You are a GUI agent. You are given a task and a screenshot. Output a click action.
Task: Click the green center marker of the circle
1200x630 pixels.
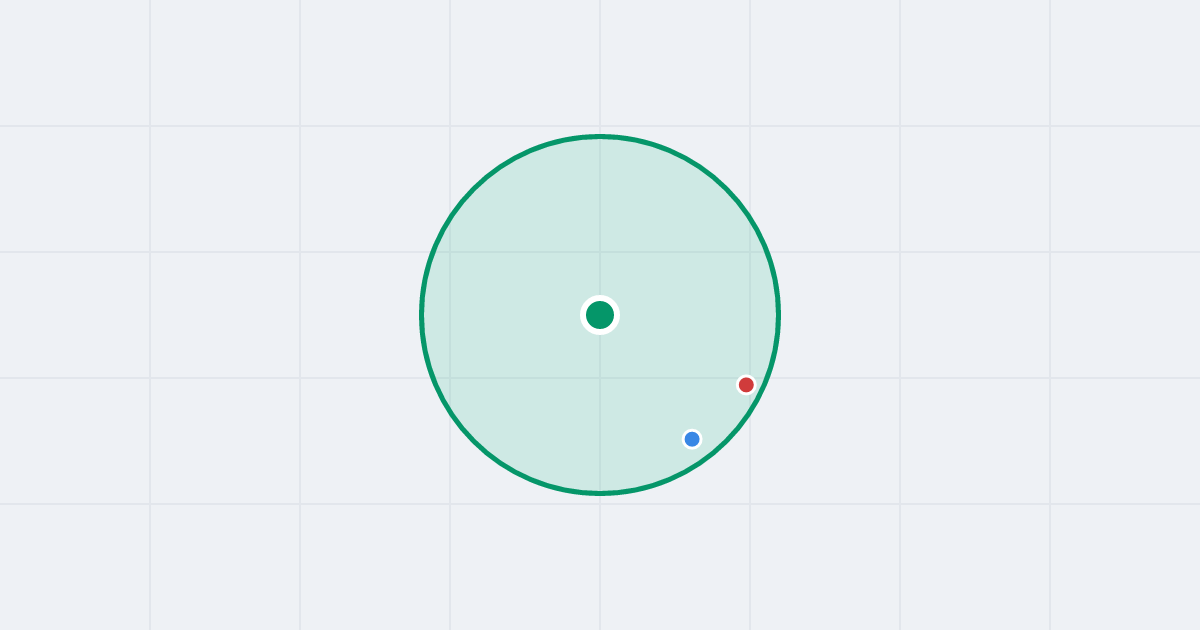600,315
